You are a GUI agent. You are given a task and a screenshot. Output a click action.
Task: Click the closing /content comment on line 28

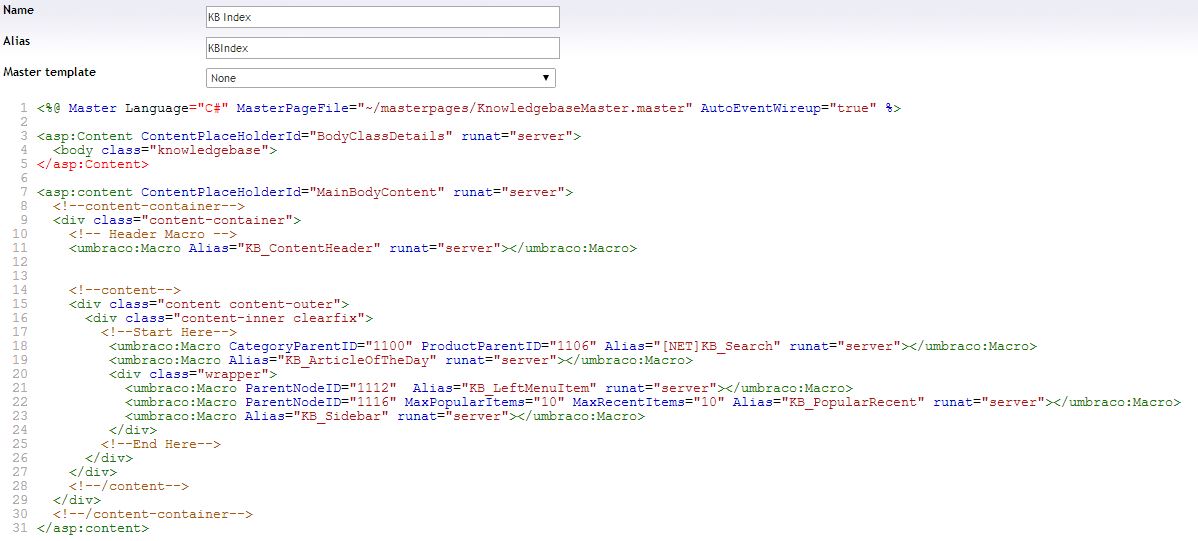tap(128, 486)
